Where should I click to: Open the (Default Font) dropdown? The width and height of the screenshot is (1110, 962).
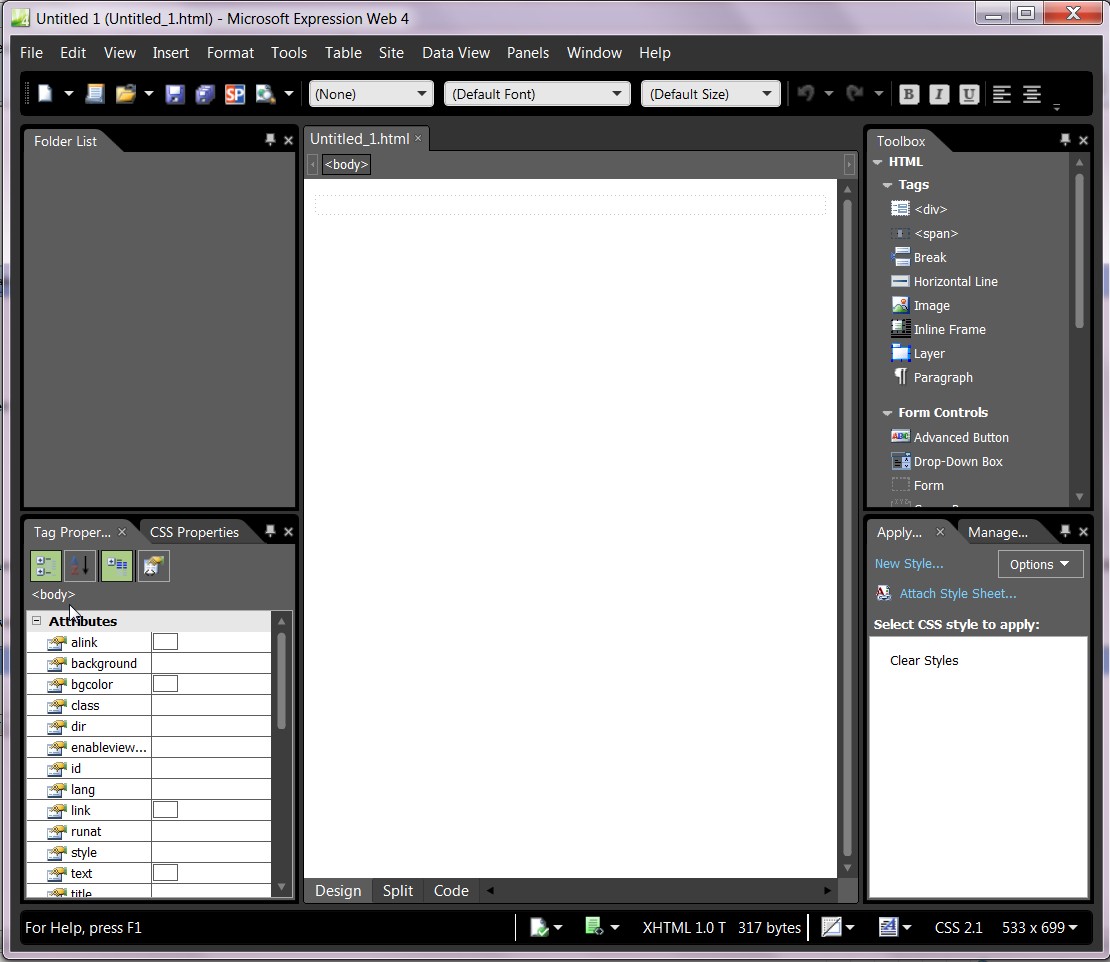pos(537,93)
